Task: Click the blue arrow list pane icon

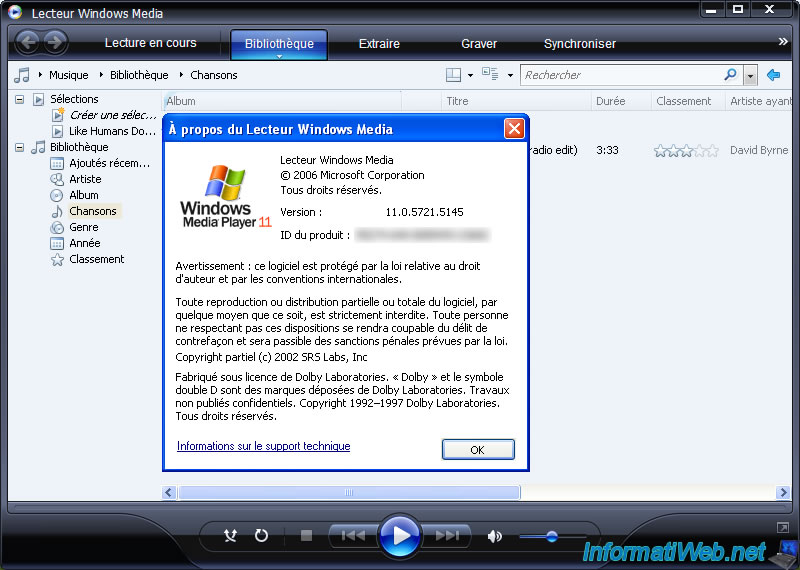Action: click(x=773, y=75)
